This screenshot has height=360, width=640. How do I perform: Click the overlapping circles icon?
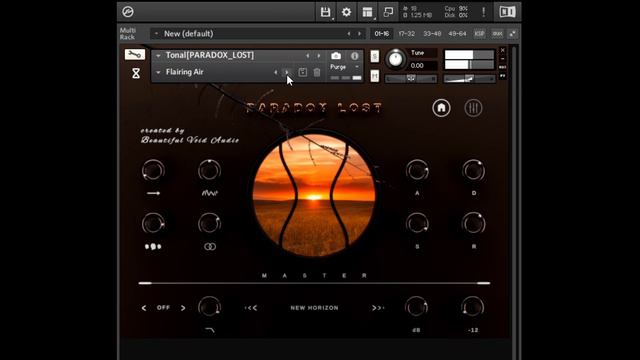pos(210,247)
